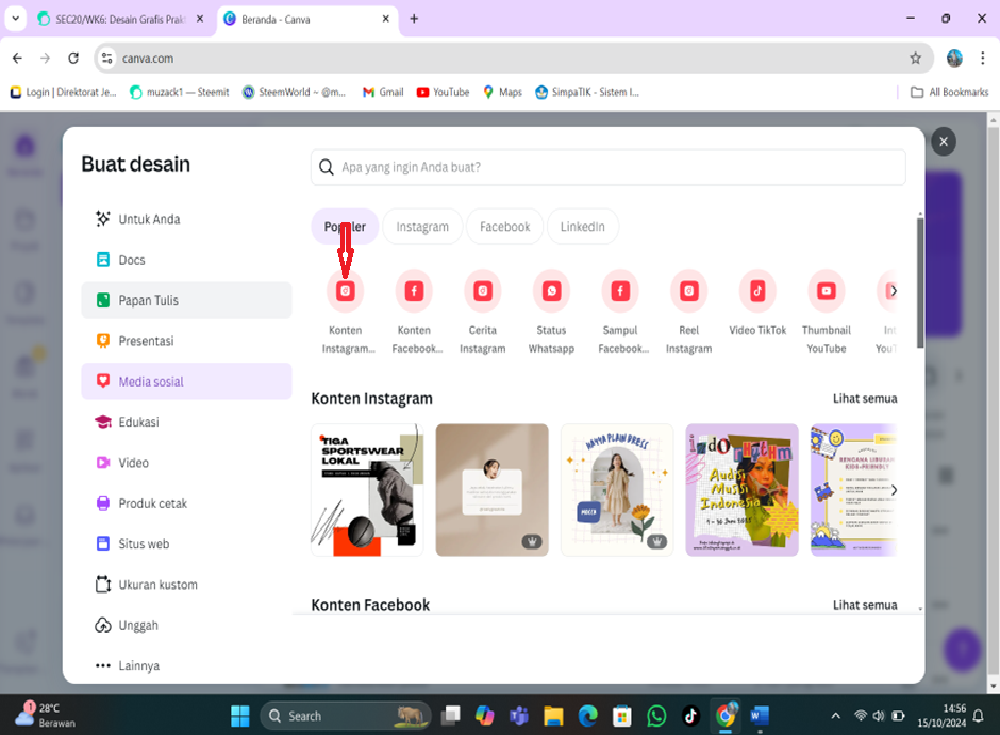Open Untuk Anda category
Screen dimensions: 1000x735
(x=187, y=219)
